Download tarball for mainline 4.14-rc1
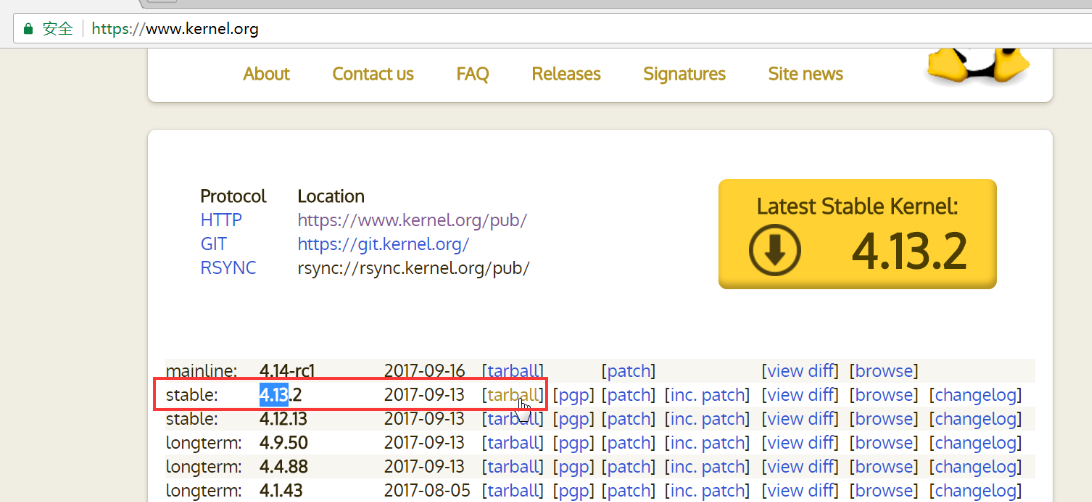1092x502 pixels. click(x=513, y=371)
